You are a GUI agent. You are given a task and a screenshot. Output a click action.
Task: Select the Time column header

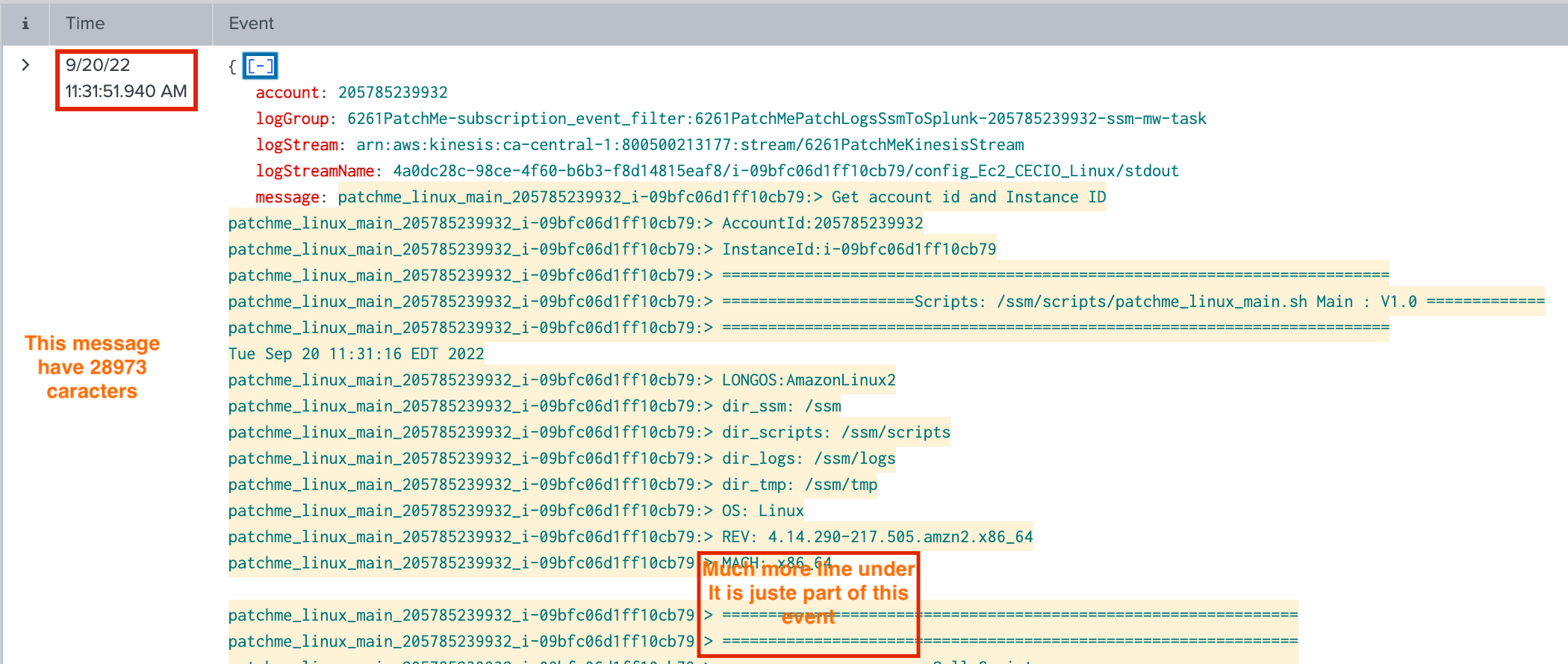[x=85, y=24]
